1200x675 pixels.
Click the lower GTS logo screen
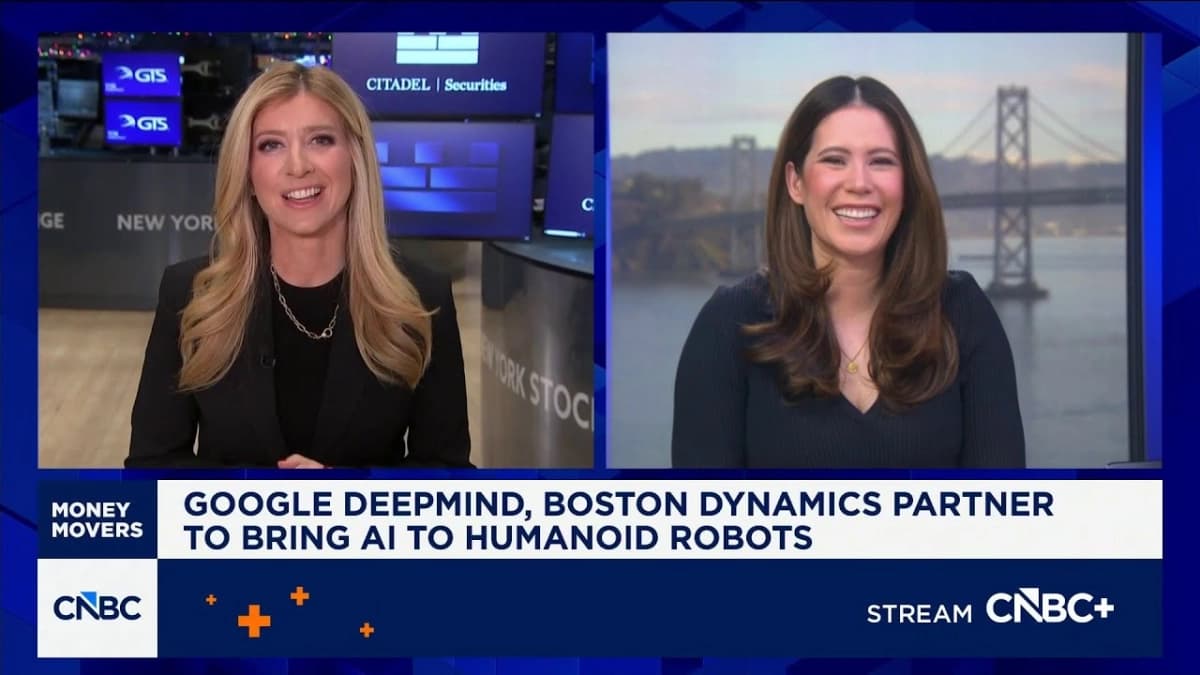click(144, 122)
